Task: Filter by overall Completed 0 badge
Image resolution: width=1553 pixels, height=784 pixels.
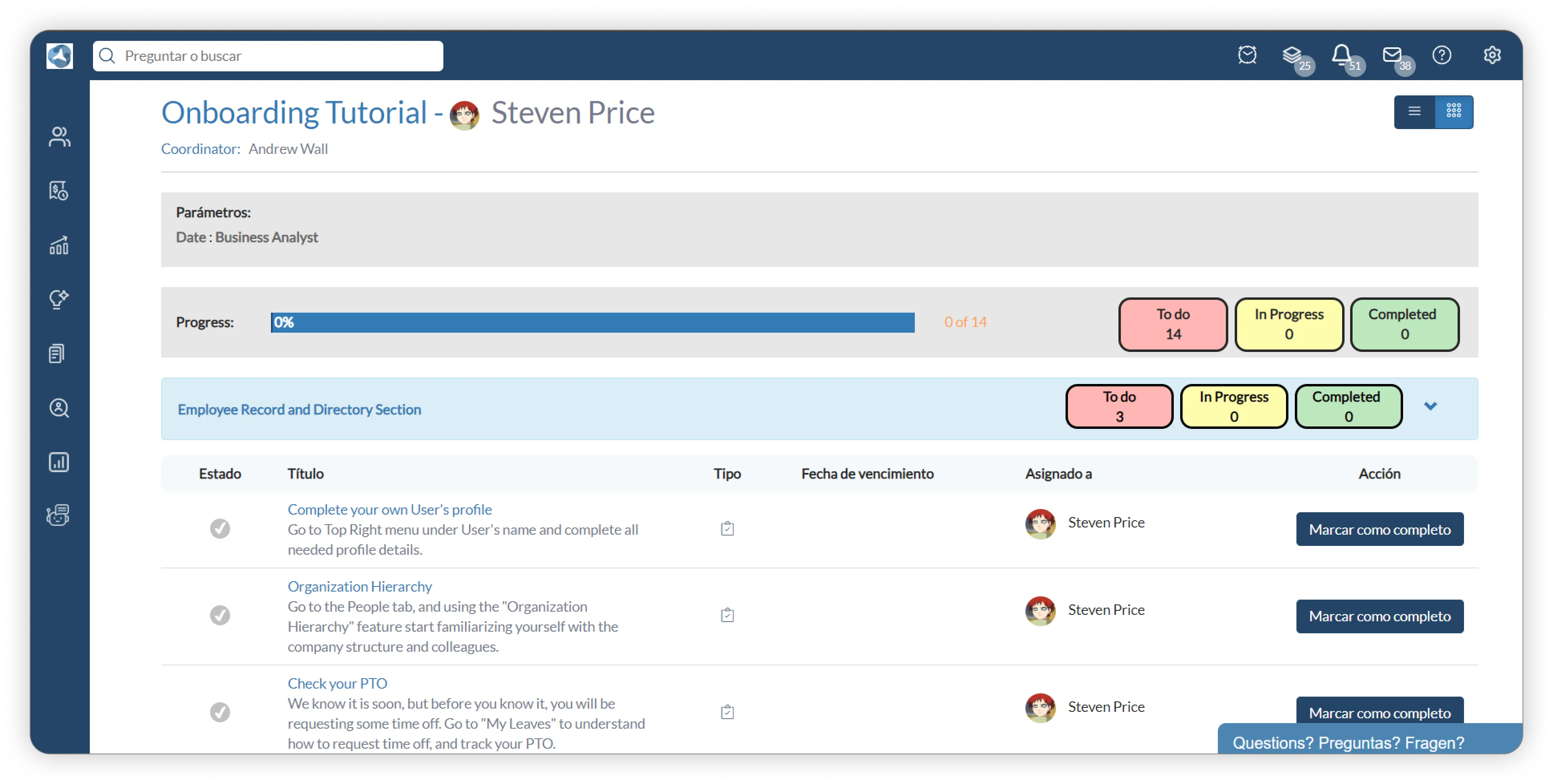Action: pos(1404,324)
